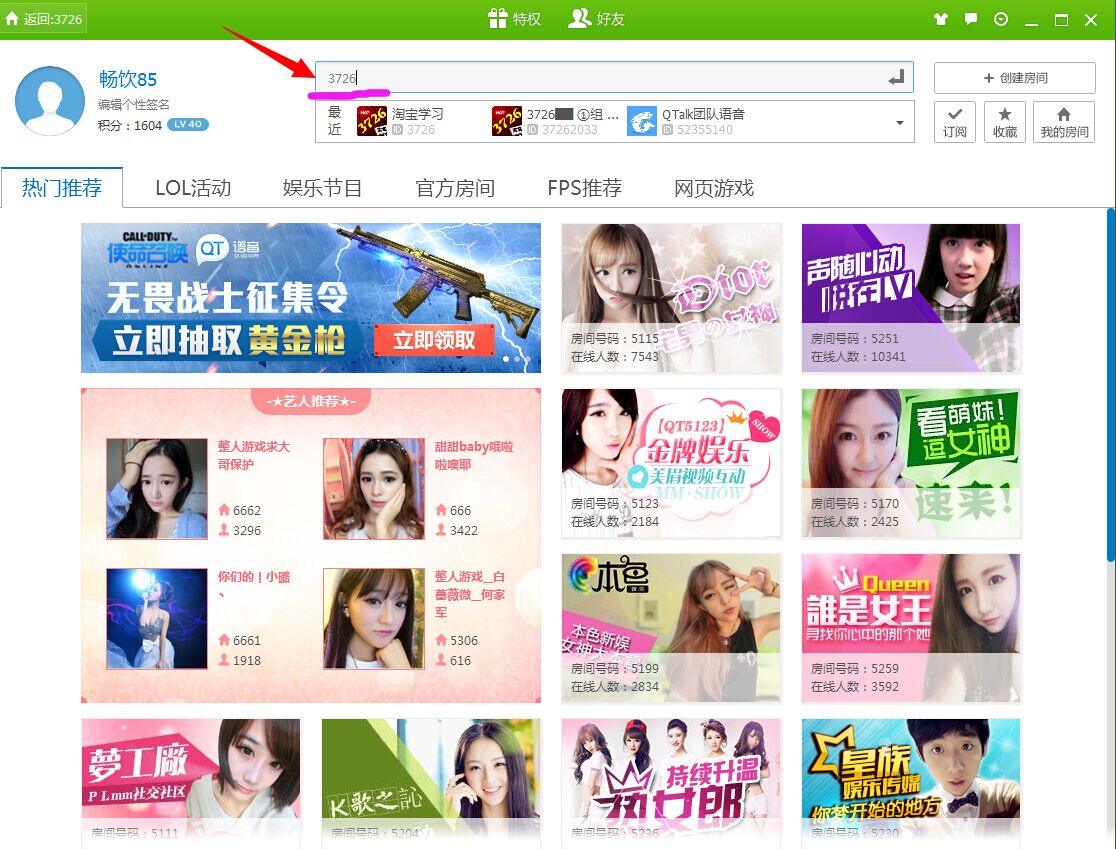This screenshot has height=849, width=1116.
Task: Open the skin (shirt) icon in title bar
Action: (x=940, y=19)
